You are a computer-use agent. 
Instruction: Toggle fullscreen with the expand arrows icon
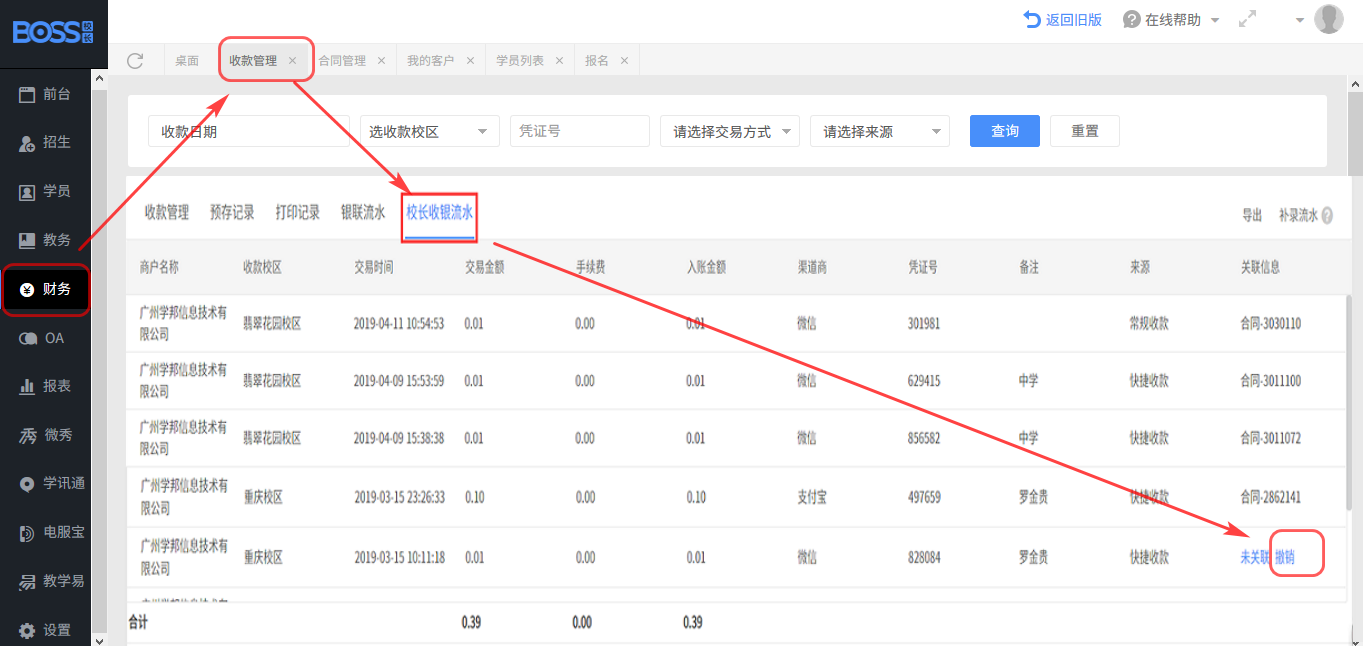1247,19
